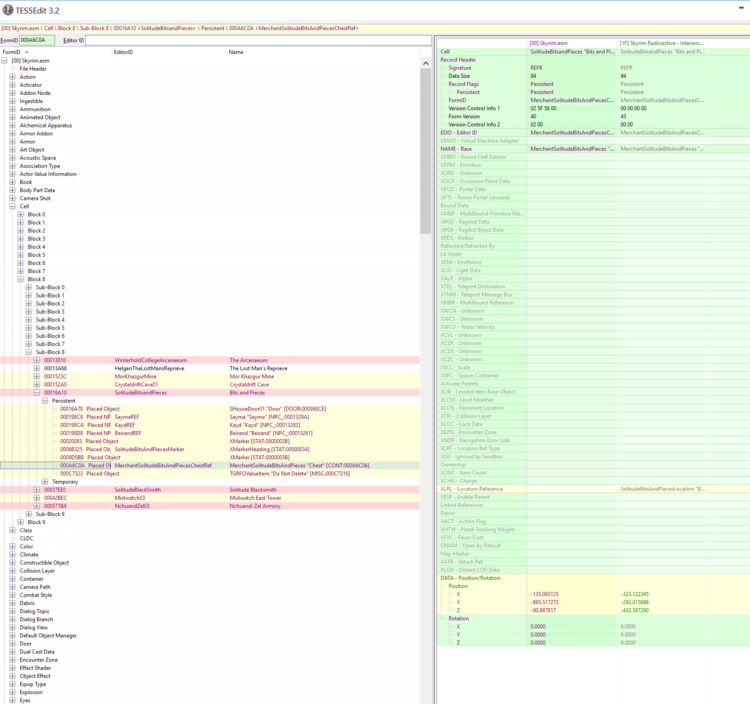The image size is (750, 704).
Task: Expand the WinterholdCollegeArcanaeum cell row
Action: pyautogui.click(x=37, y=360)
